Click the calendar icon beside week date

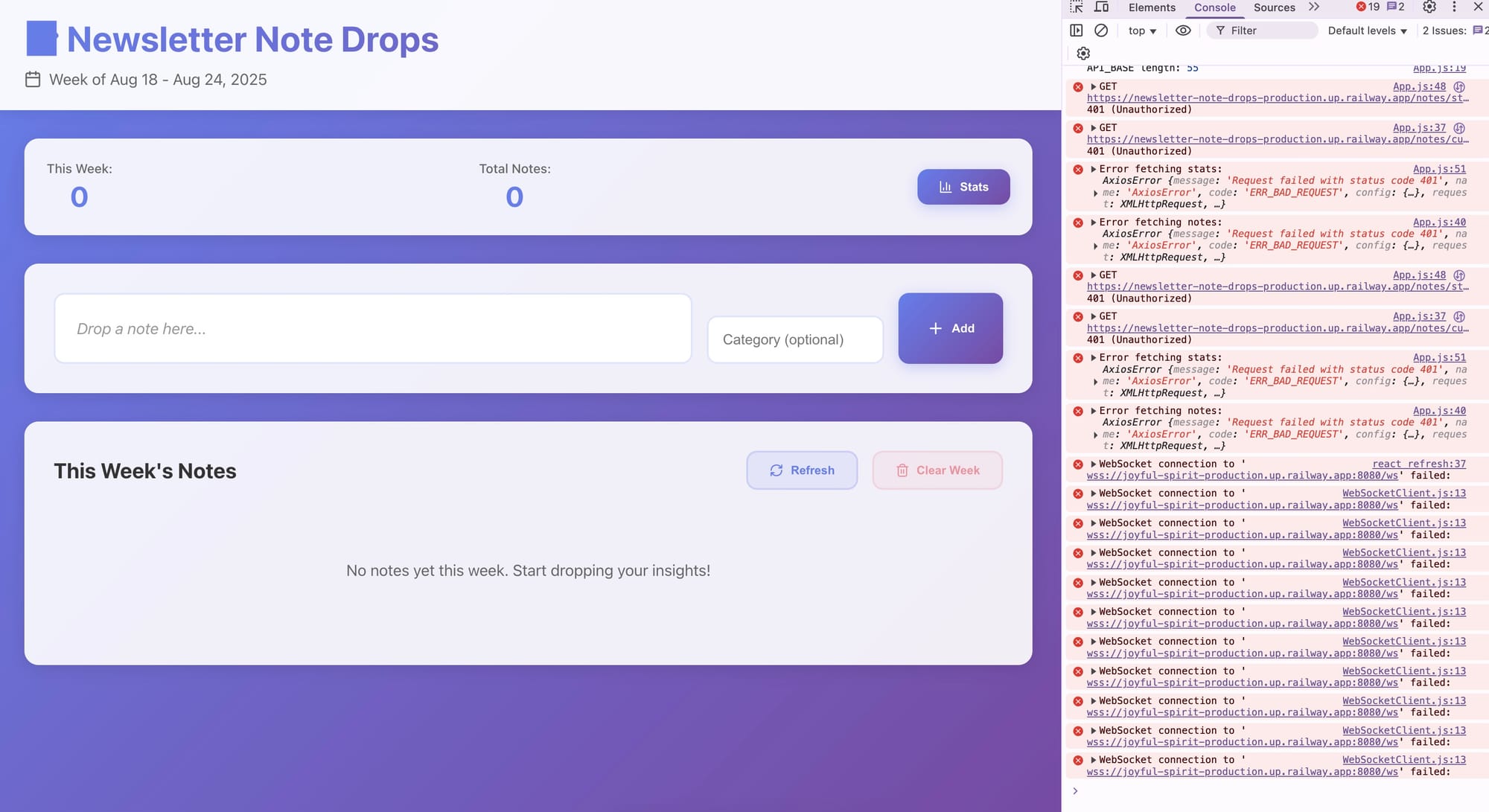coord(33,80)
